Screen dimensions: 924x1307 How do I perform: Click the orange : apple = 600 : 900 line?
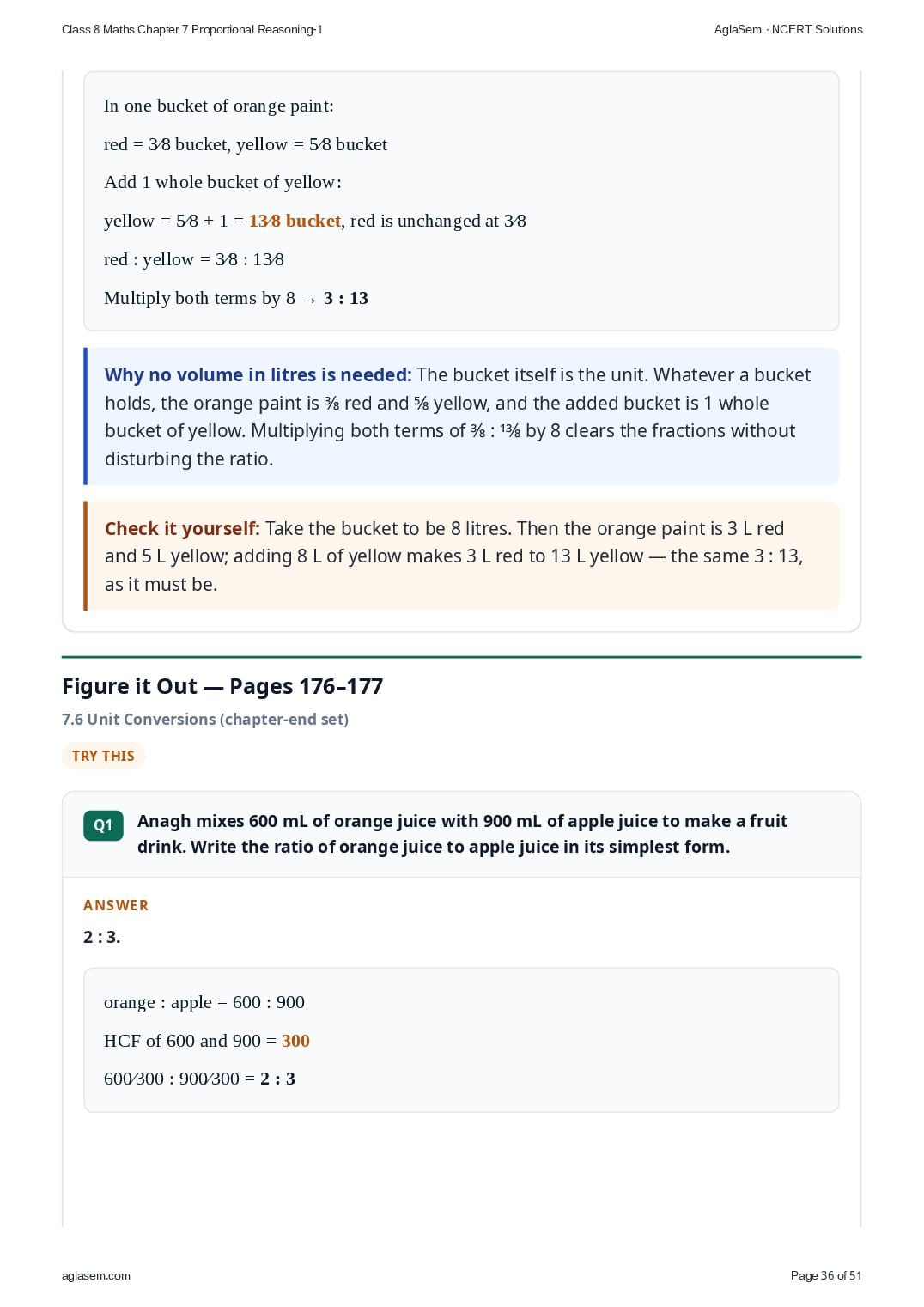click(204, 1002)
